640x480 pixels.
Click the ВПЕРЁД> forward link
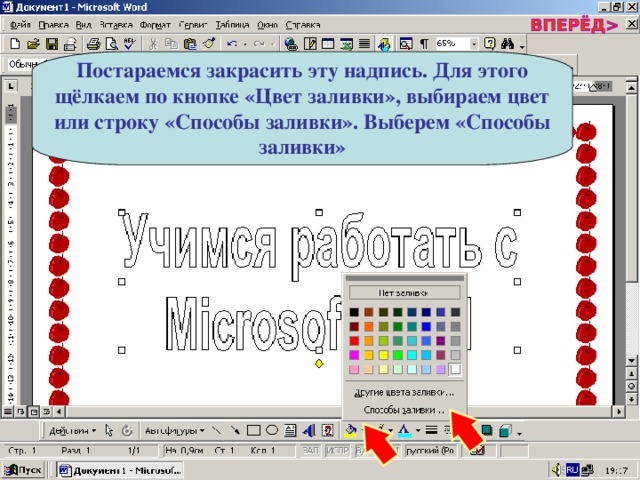pos(574,25)
